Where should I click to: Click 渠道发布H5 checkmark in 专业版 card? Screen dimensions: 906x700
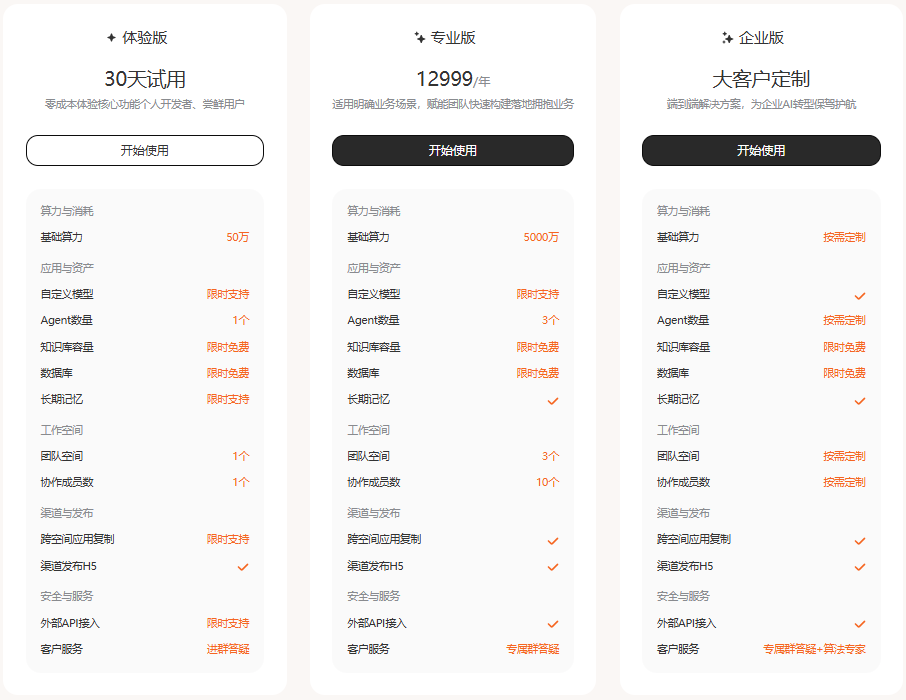tap(553, 567)
